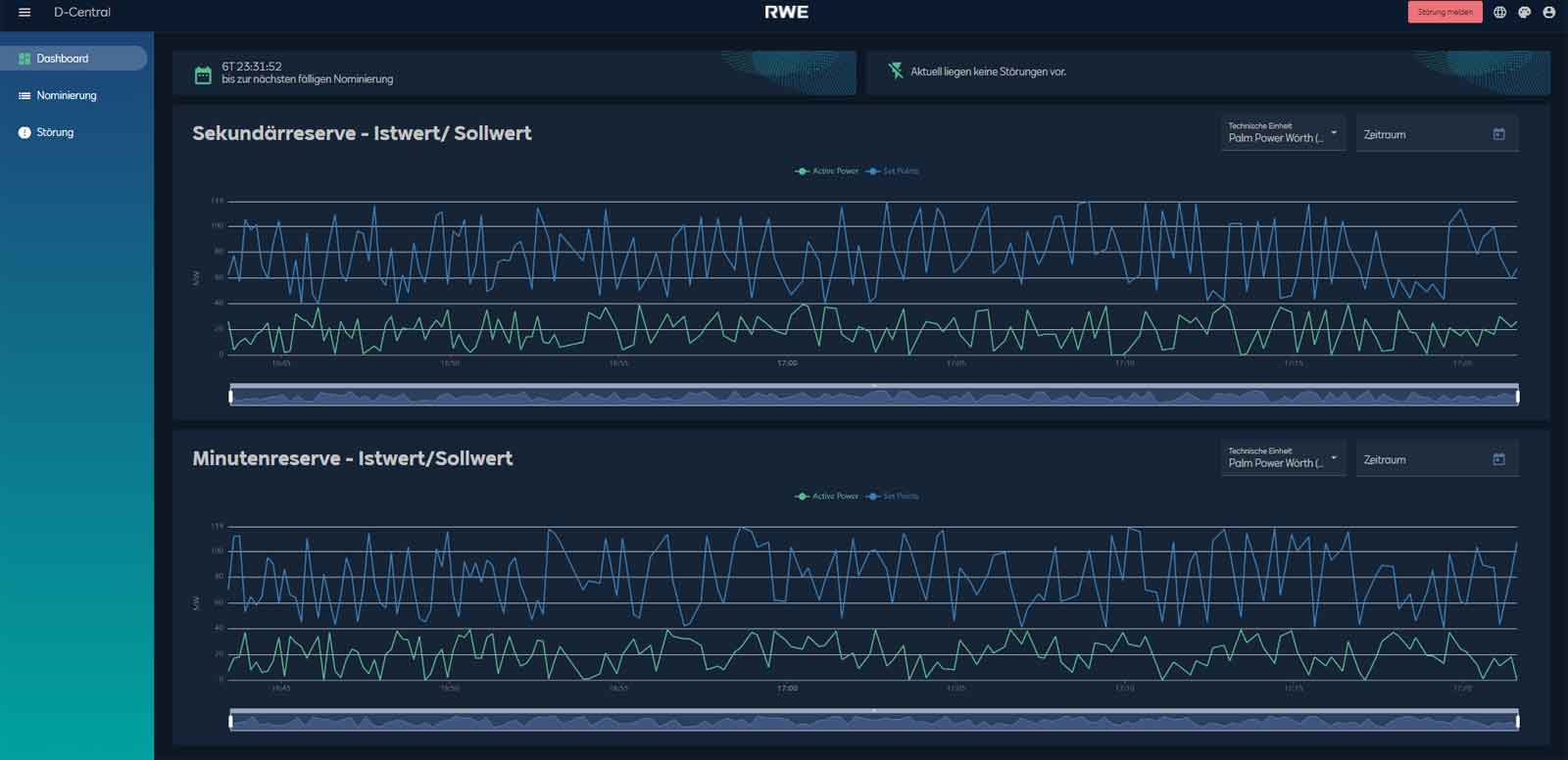1568x760 pixels.
Task: Open calendar icon in Minutenreserve Zeitraum field
Action: point(1498,459)
